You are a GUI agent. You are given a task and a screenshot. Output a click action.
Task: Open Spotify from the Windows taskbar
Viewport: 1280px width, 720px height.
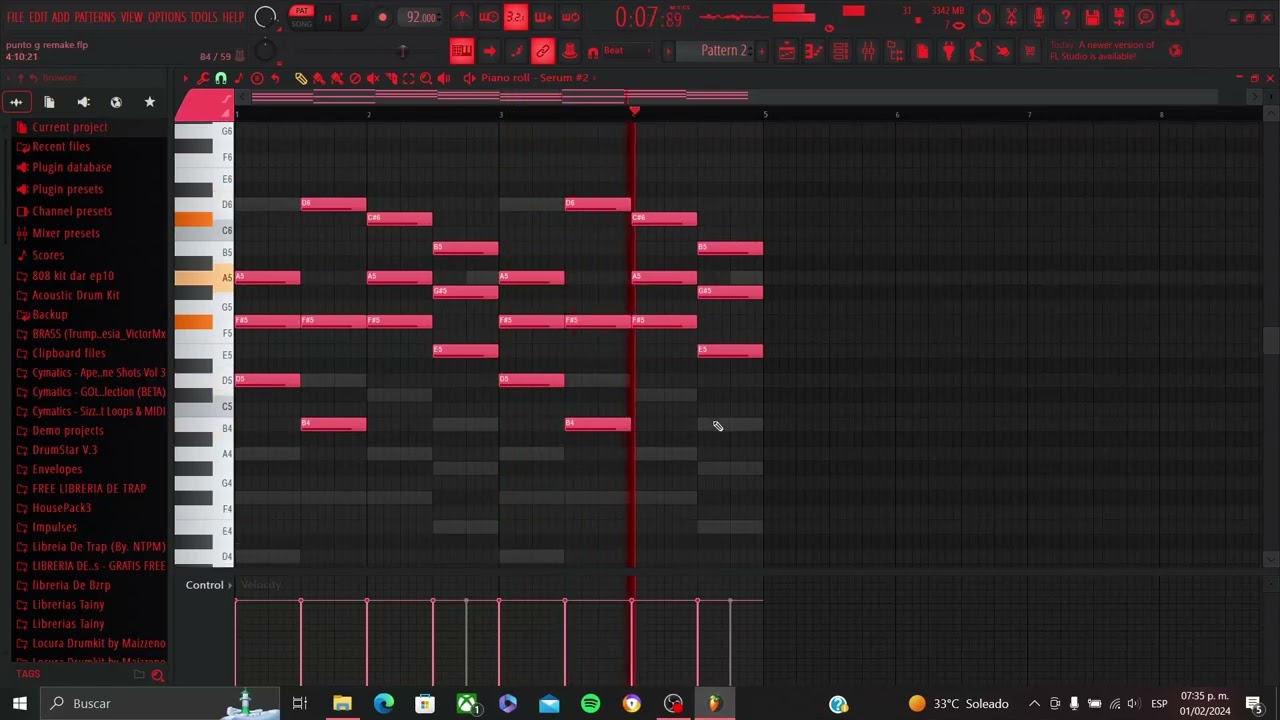(590, 704)
